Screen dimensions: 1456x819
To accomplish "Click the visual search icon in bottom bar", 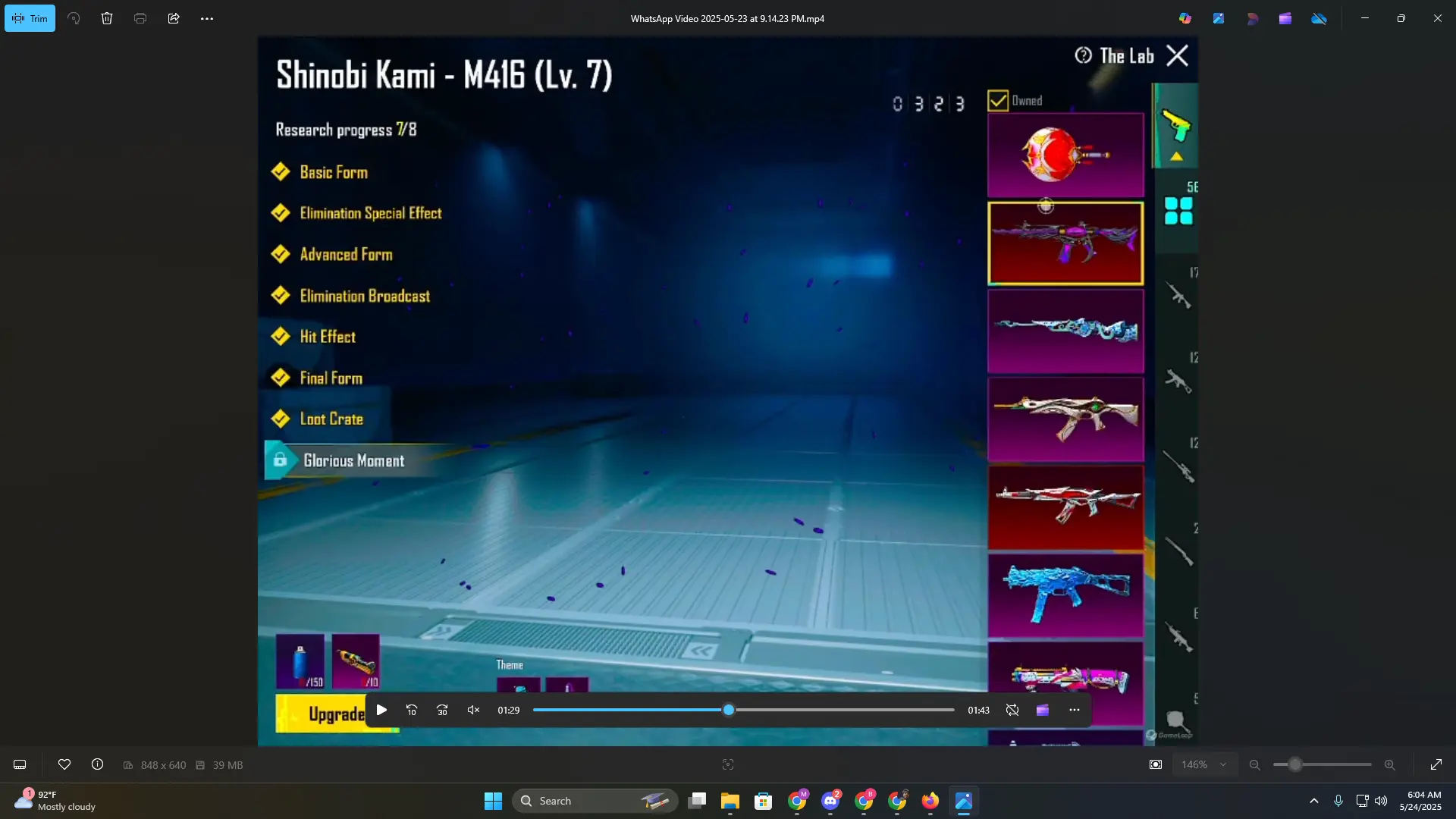I will tap(728, 764).
